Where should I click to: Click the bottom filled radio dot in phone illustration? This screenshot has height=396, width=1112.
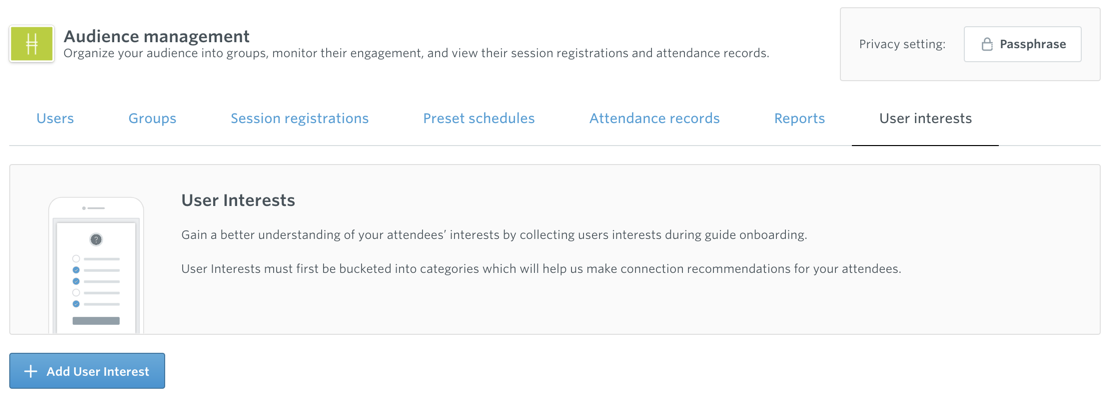76,304
